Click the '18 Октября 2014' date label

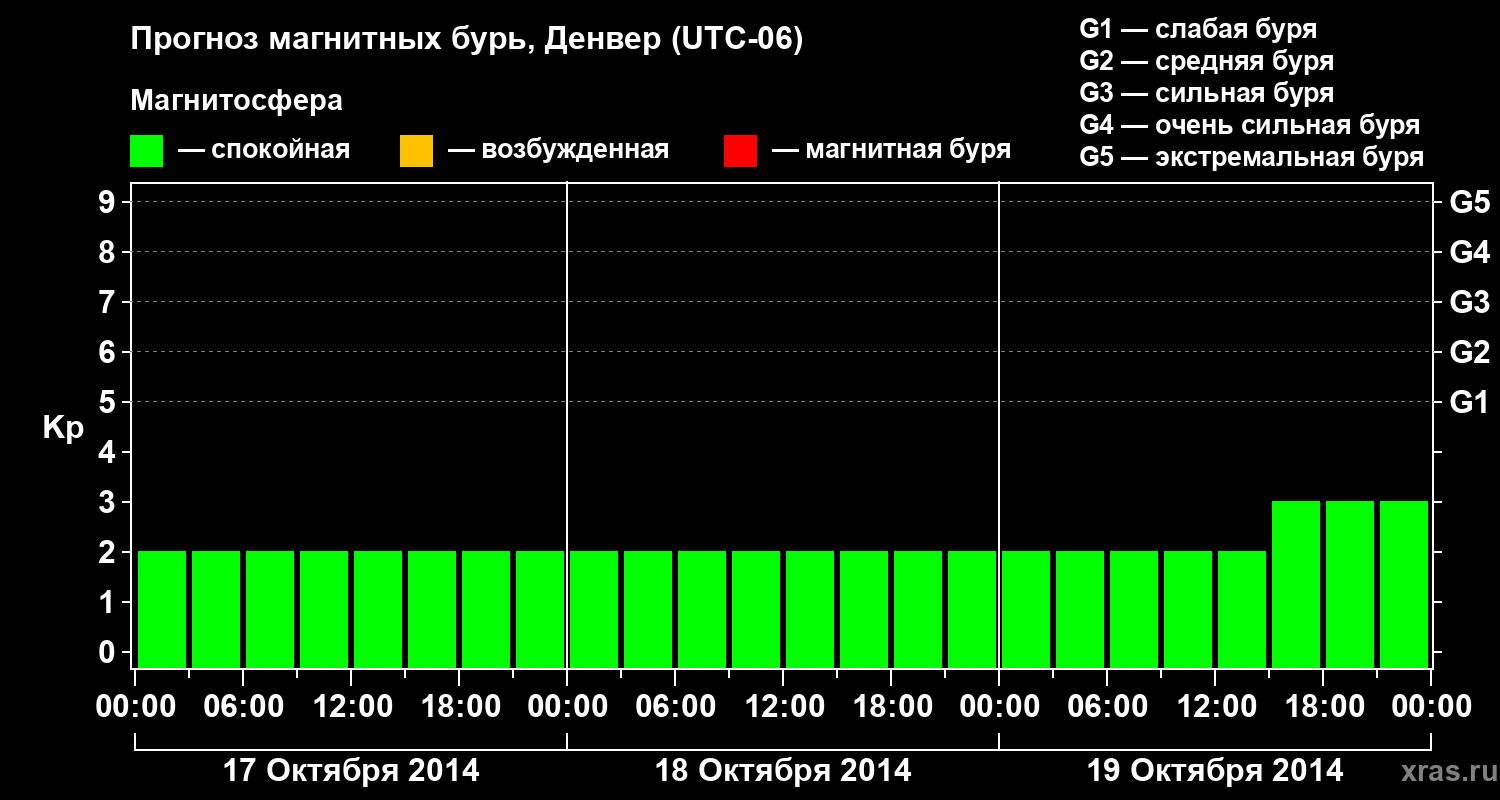click(x=783, y=771)
